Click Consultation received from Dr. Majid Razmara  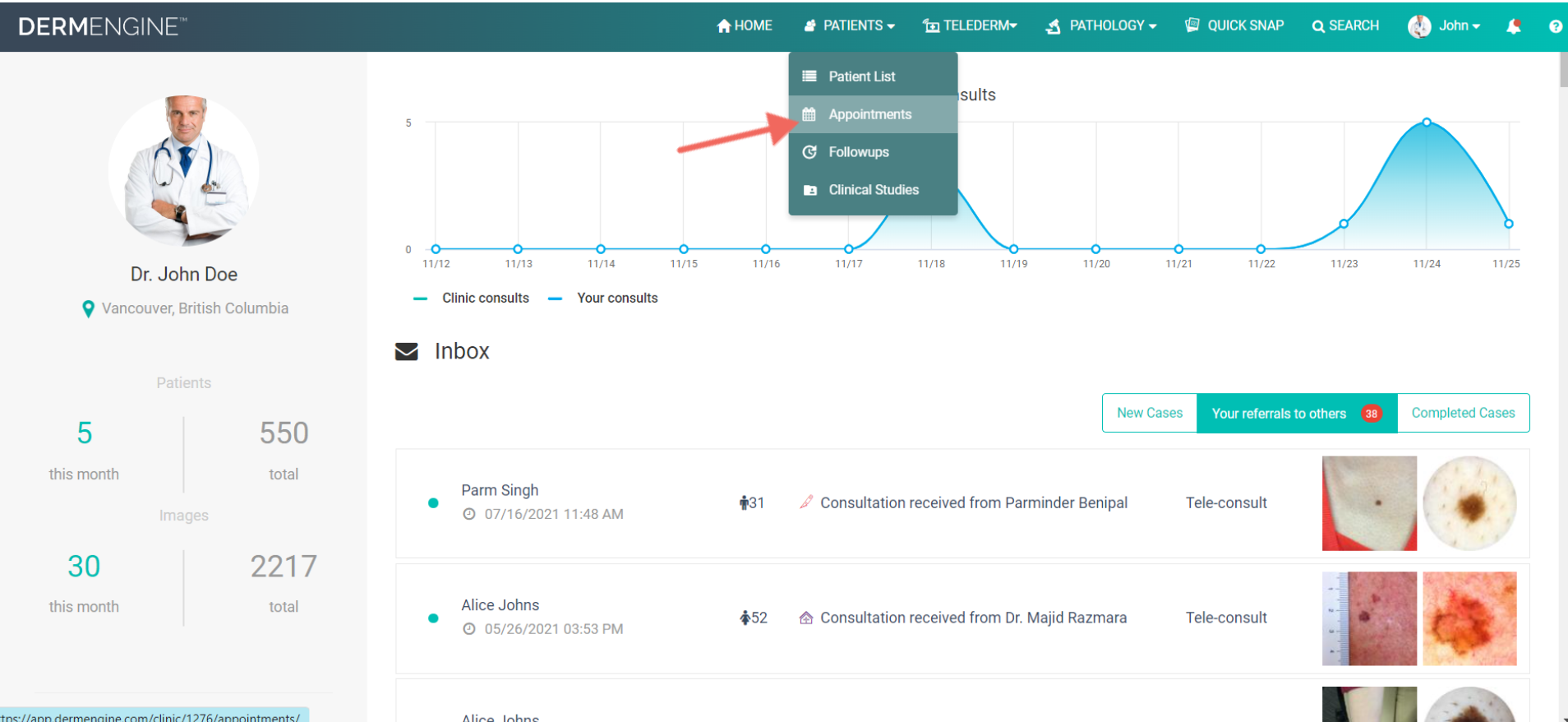pyautogui.click(x=974, y=618)
